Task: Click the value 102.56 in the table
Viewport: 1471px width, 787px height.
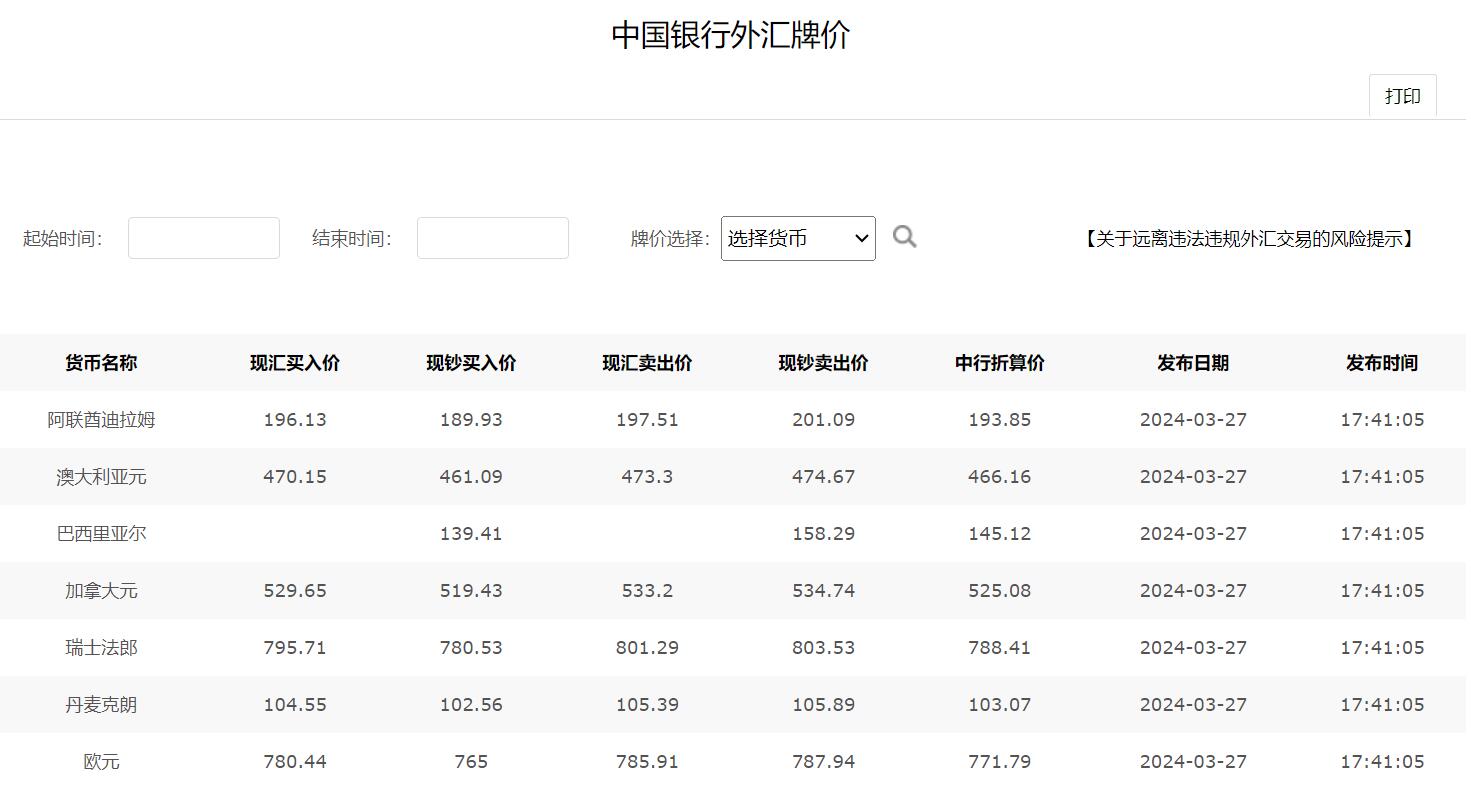Action: (x=471, y=705)
